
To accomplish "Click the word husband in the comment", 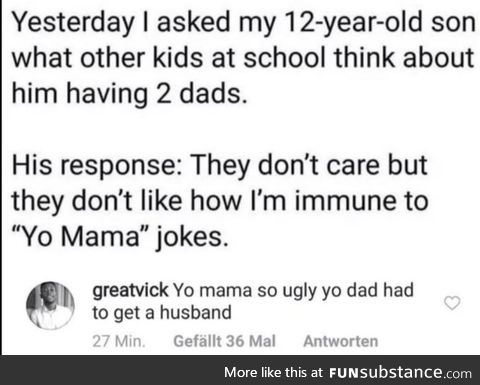I will (x=196, y=312).
